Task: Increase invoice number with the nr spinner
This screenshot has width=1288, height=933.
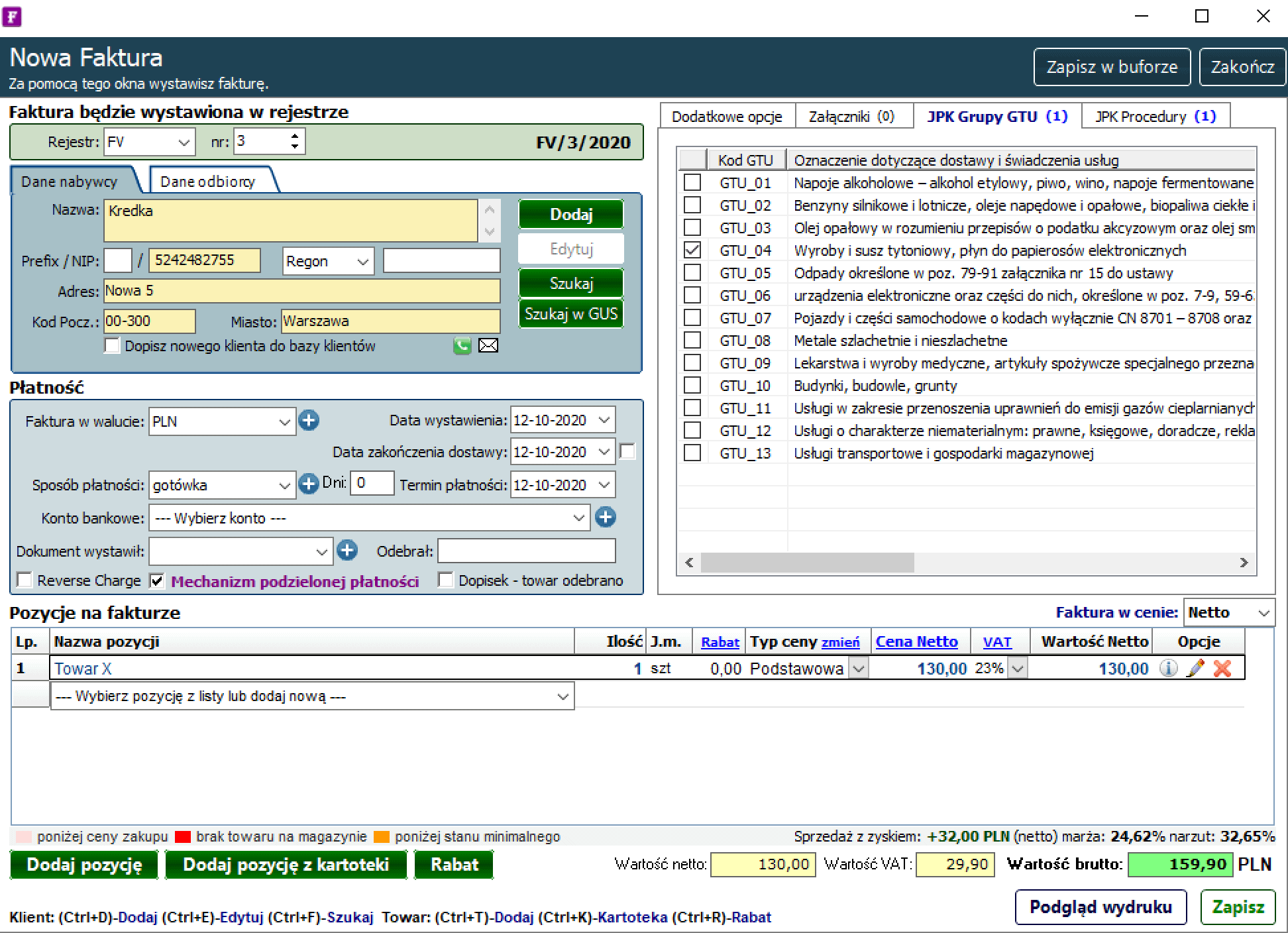Action: click(295, 136)
